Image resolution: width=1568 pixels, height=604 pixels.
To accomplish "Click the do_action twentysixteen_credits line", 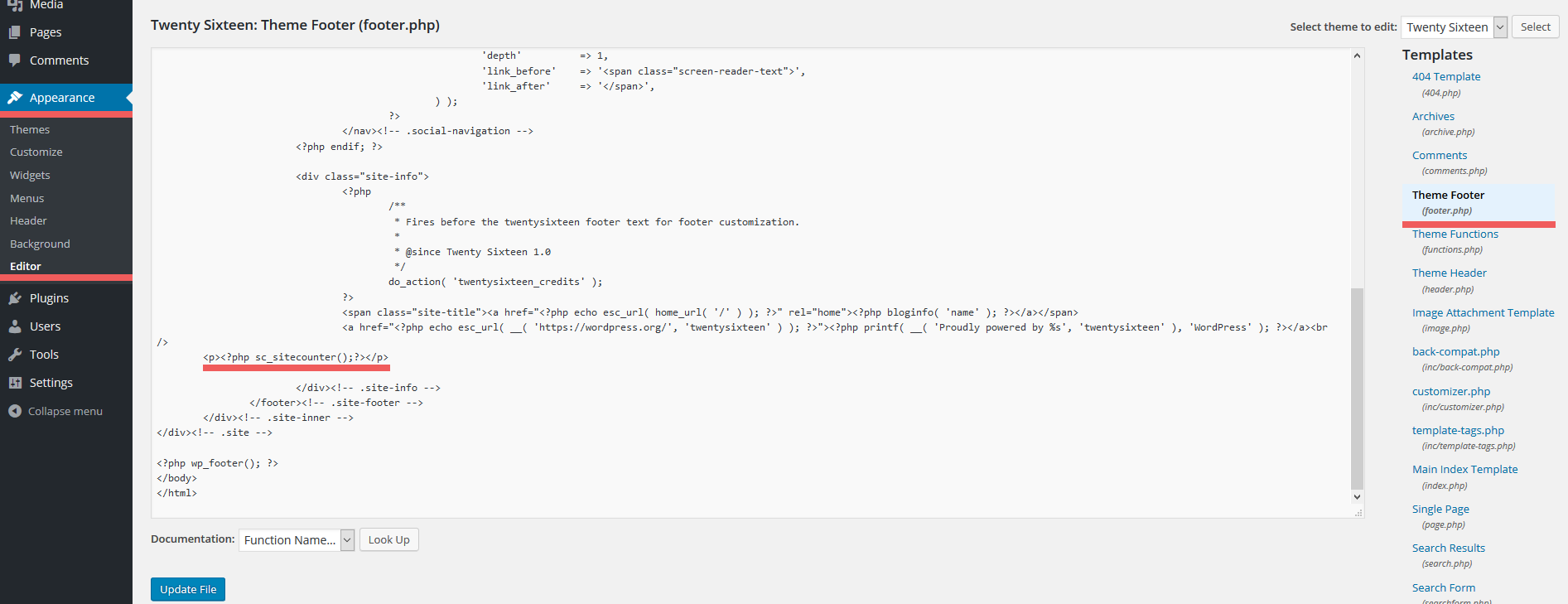I will coord(495,283).
